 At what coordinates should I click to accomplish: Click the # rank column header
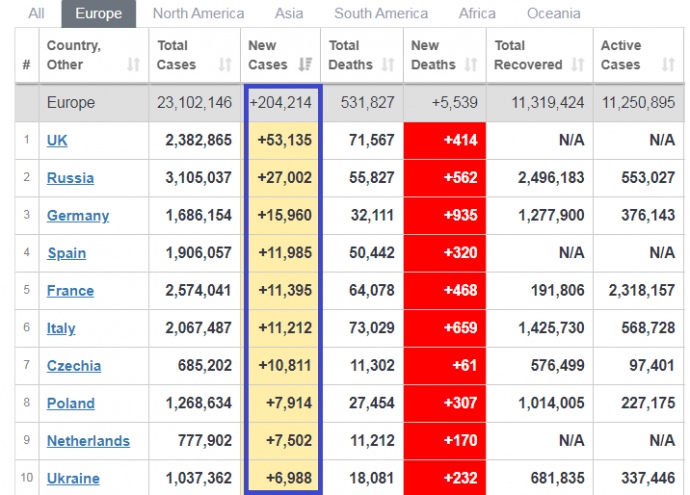pyautogui.click(x=26, y=65)
